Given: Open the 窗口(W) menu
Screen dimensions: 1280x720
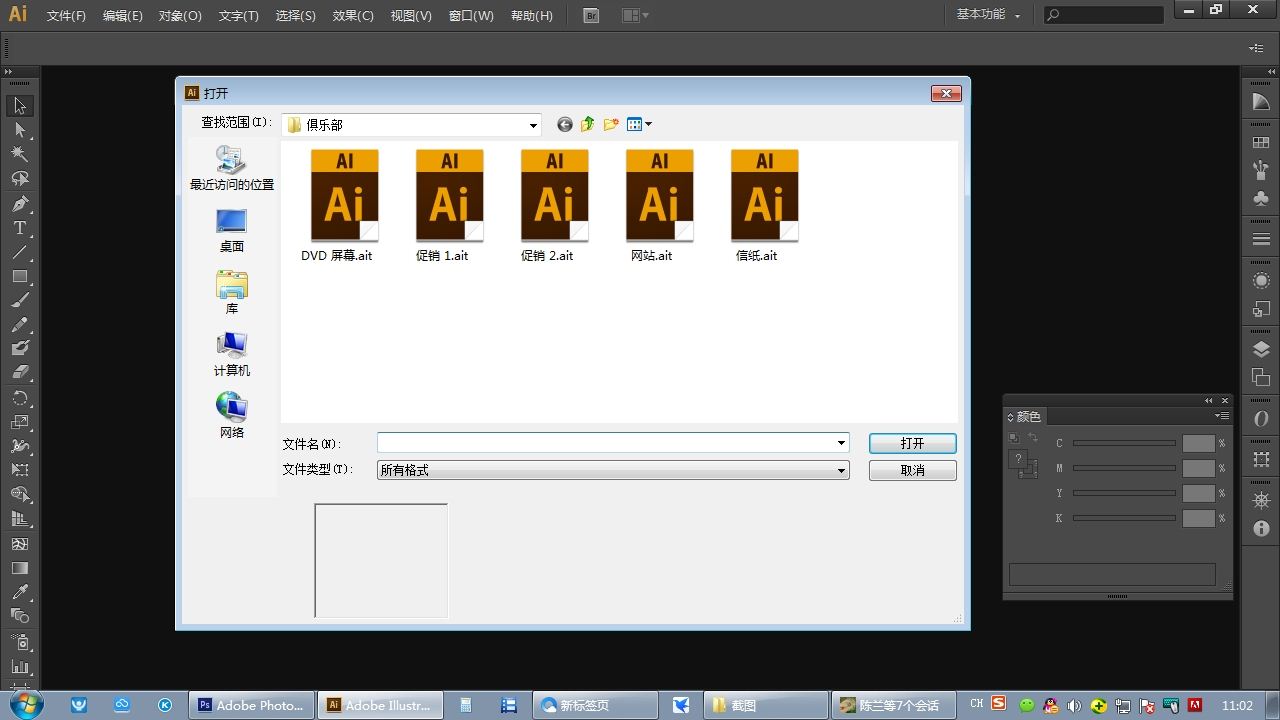Looking at the screenshot, I should [471, 16].
